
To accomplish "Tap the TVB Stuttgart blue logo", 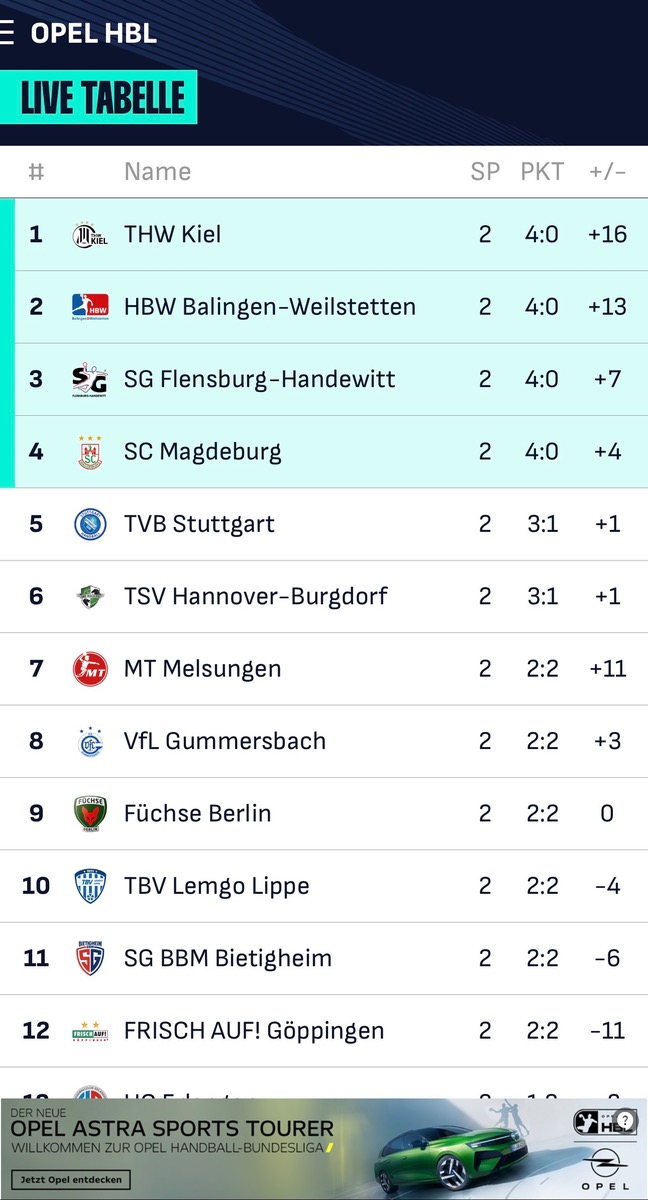I will (90, 524).
